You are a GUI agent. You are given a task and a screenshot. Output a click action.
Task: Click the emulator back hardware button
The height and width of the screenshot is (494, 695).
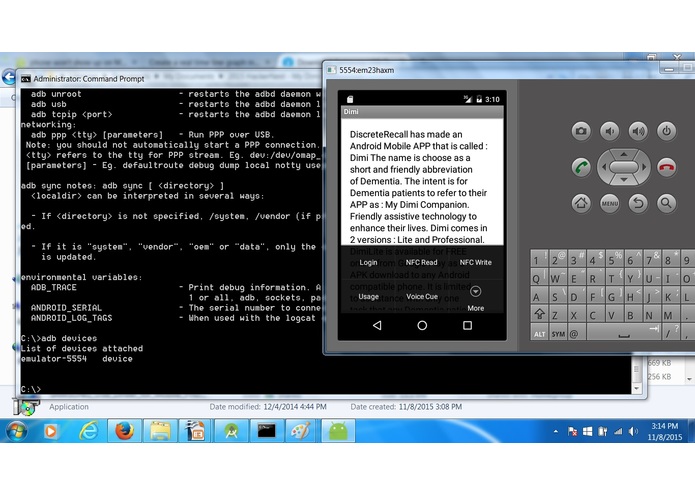638,203
